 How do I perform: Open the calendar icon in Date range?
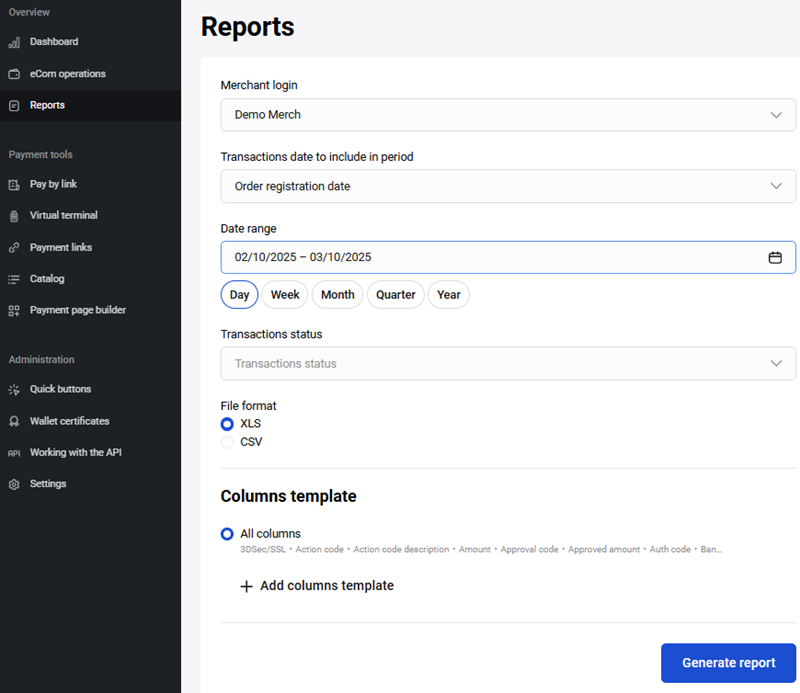point(775,257)
